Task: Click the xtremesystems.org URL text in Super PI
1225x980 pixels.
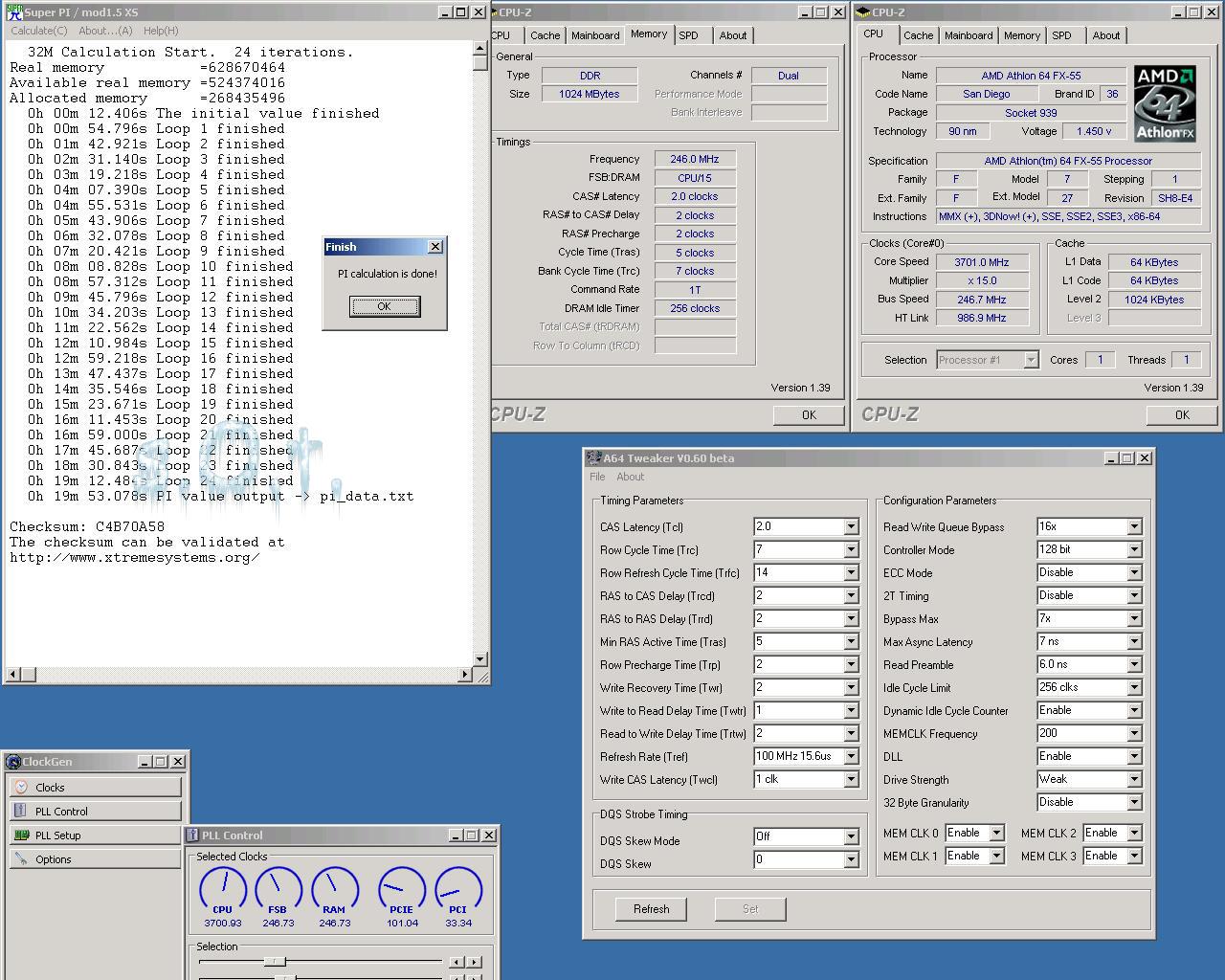Action: tap(134, 557)
